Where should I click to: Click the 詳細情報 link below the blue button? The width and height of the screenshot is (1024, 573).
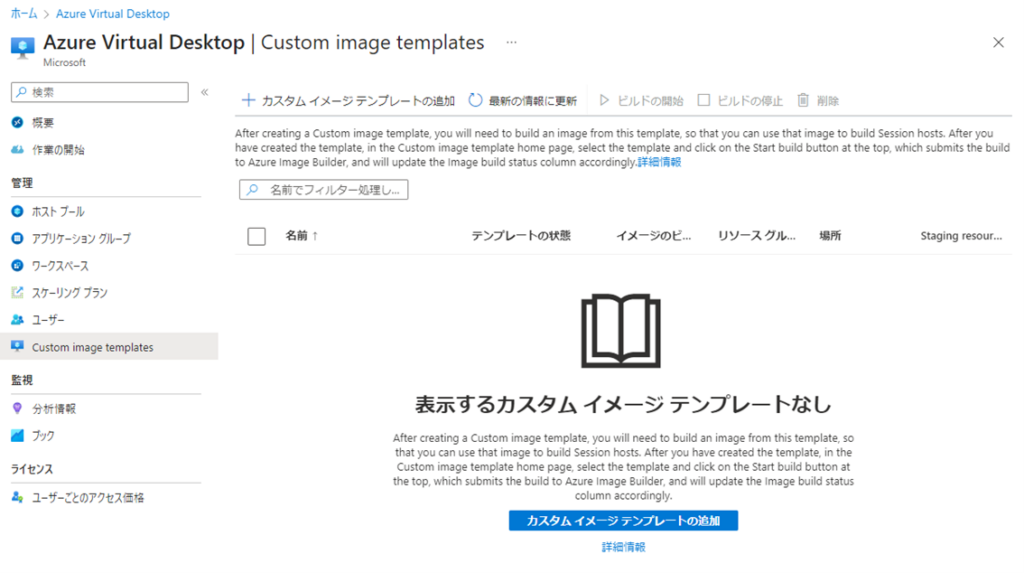click(x=623, y=547)
